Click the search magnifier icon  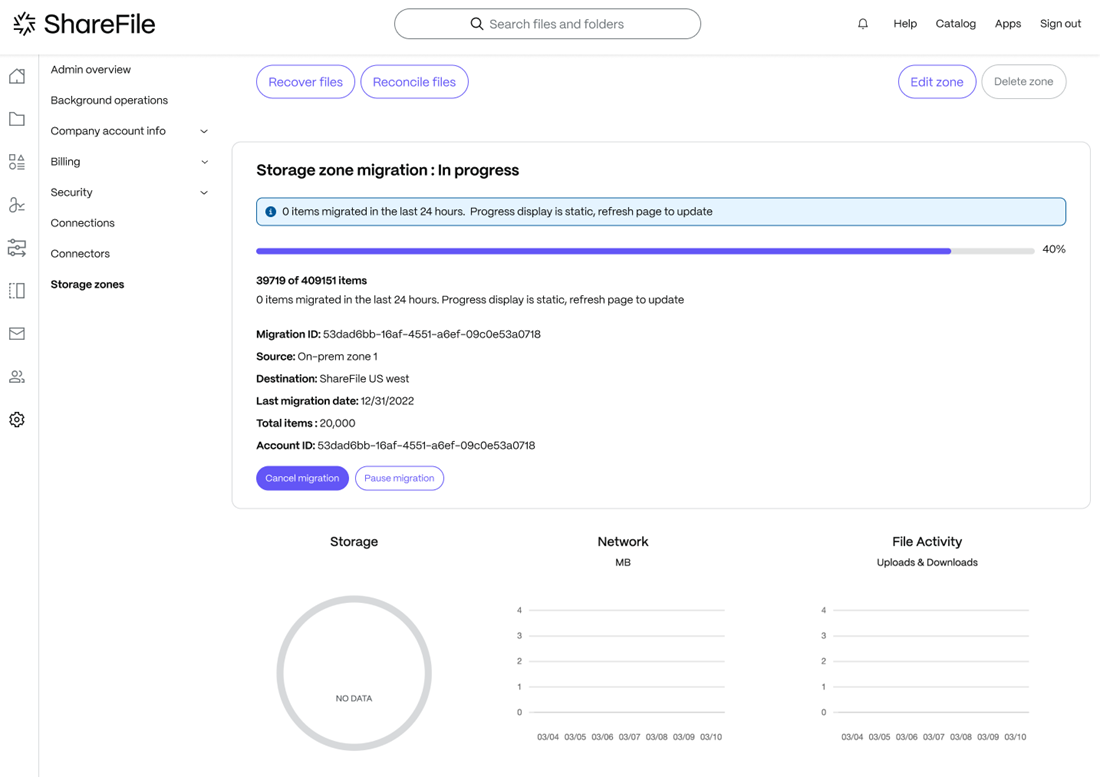point(477,24)
